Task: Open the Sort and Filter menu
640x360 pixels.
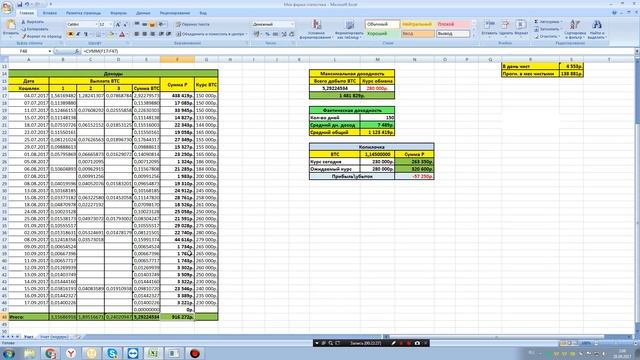Action: click(575, 29)
